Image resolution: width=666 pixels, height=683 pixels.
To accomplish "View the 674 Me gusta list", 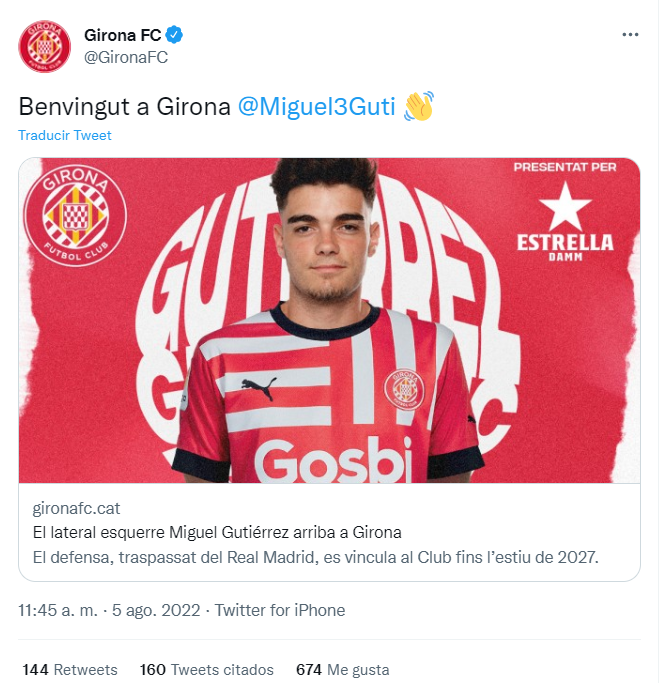I will tap(342, 669).
